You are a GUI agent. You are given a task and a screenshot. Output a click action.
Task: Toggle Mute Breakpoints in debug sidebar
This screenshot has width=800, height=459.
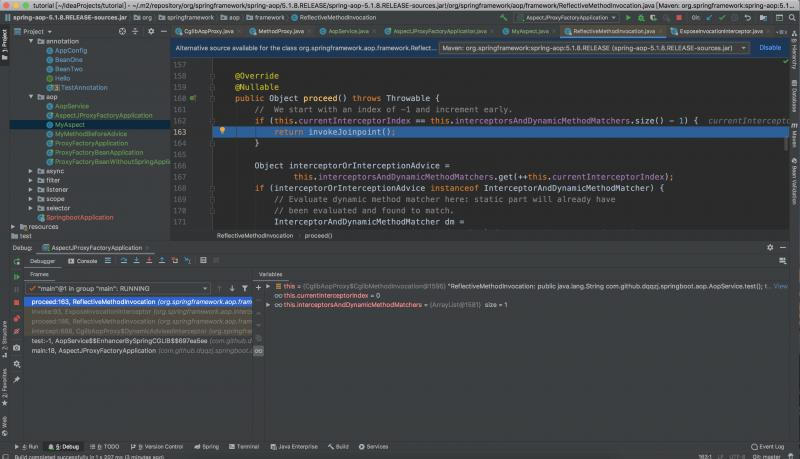[17, 332]
